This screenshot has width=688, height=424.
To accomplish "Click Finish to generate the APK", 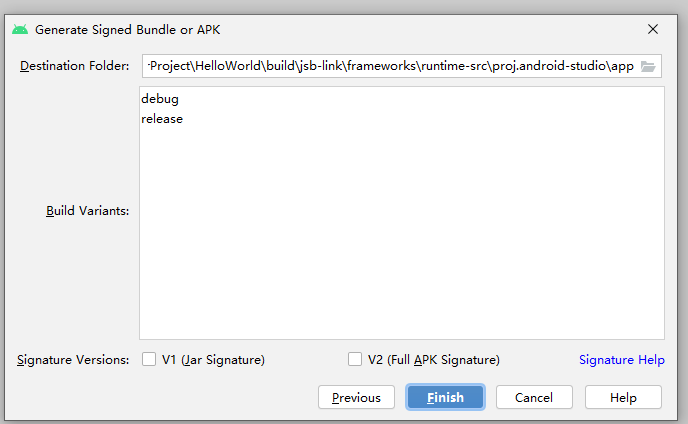I will pos(445,397).
